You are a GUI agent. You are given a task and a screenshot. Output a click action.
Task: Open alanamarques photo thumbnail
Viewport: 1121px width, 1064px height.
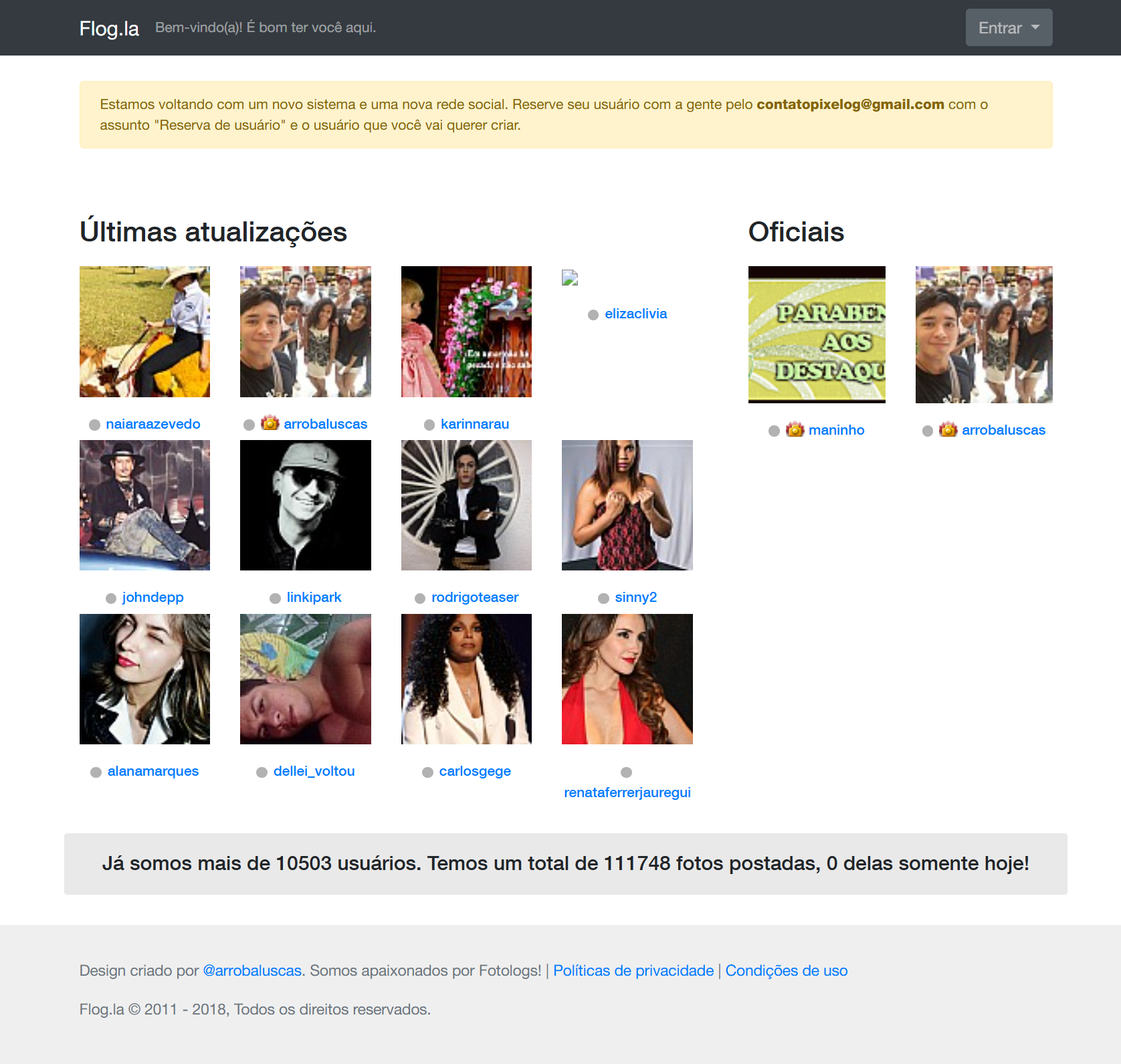[144, 679]
